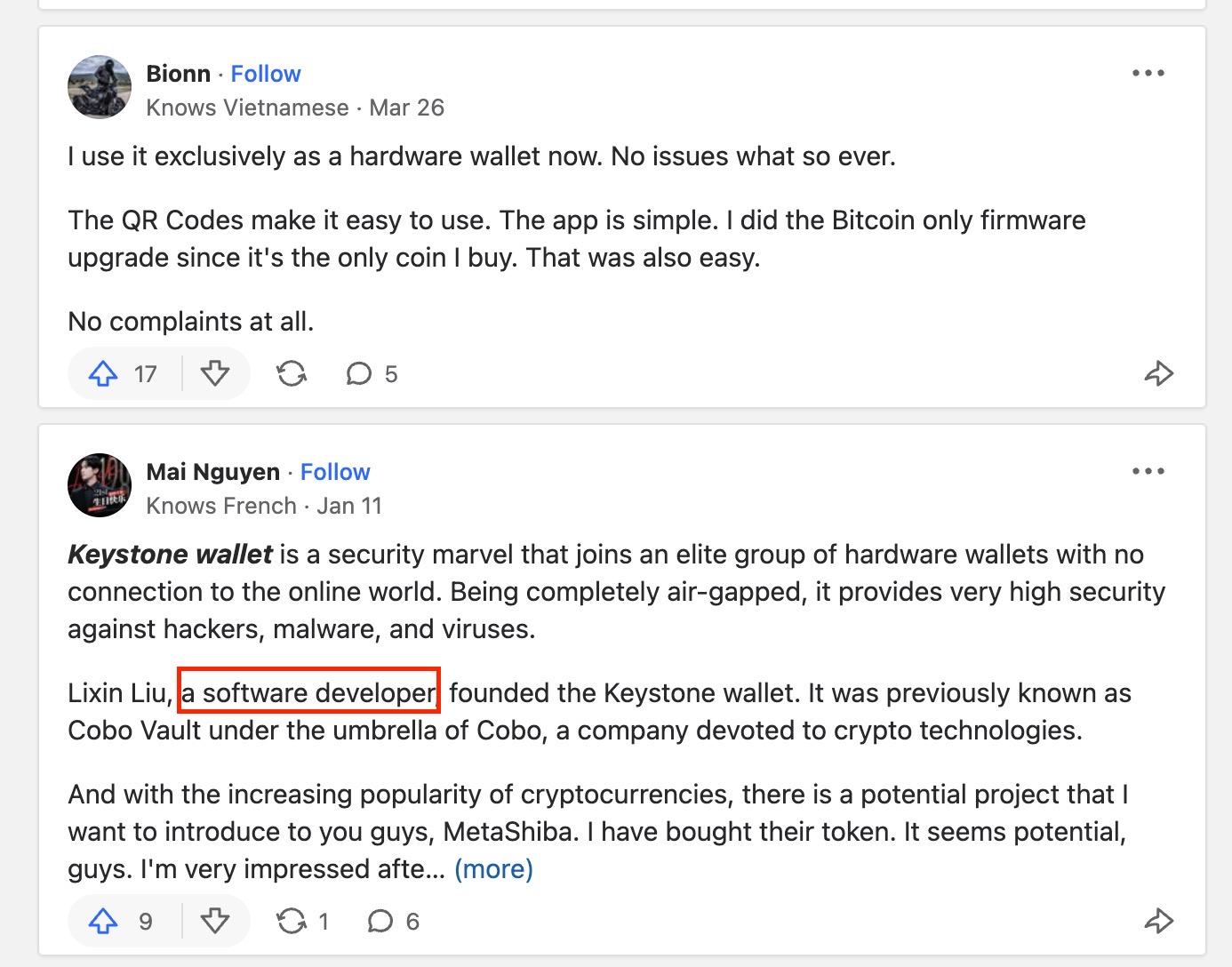Reshare Bionn's answer with the circular arrows
The image size is (1232, 967).
(292, 374)
